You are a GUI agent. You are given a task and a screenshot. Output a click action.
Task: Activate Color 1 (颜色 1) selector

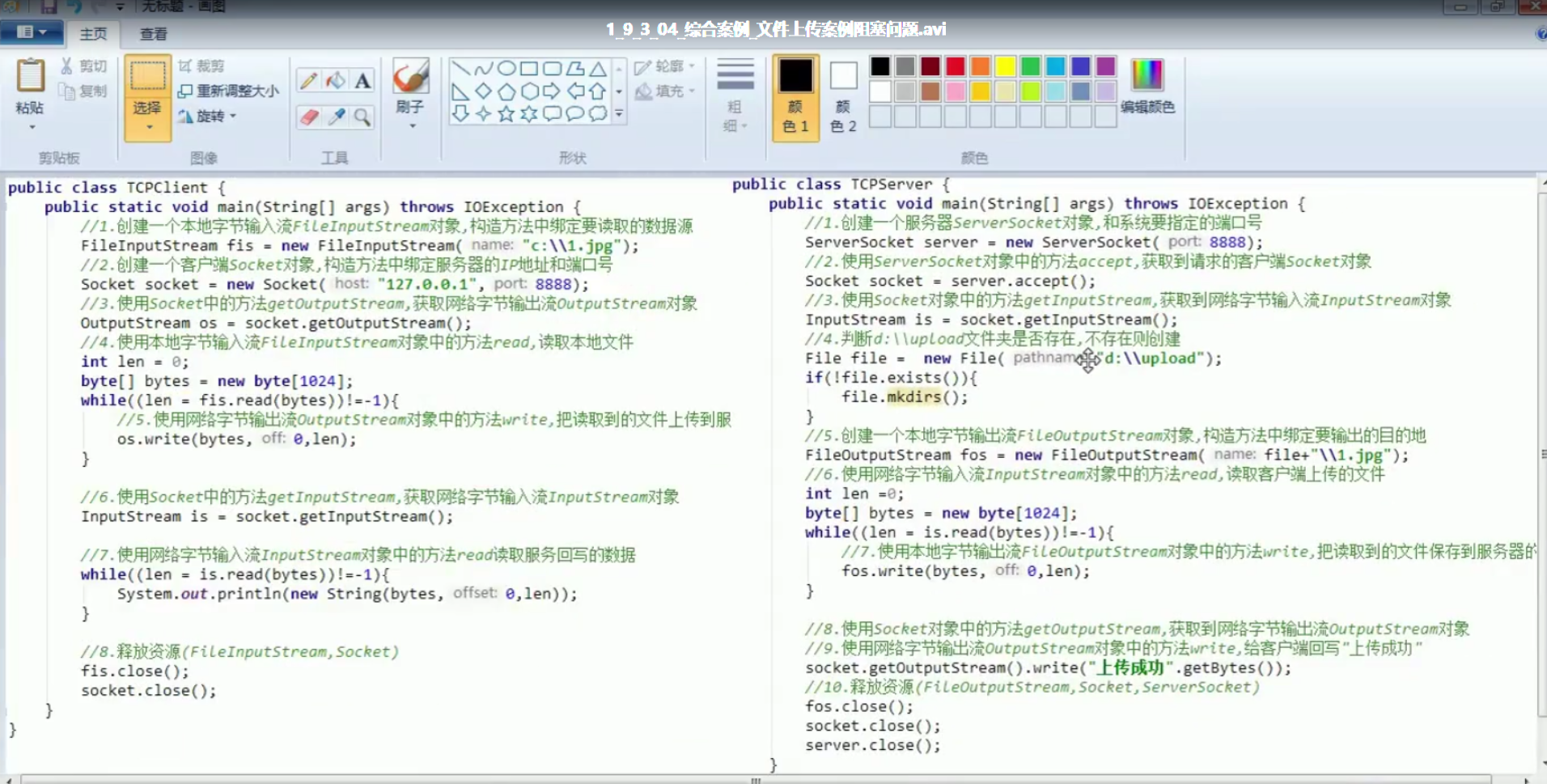click(795, 97)
